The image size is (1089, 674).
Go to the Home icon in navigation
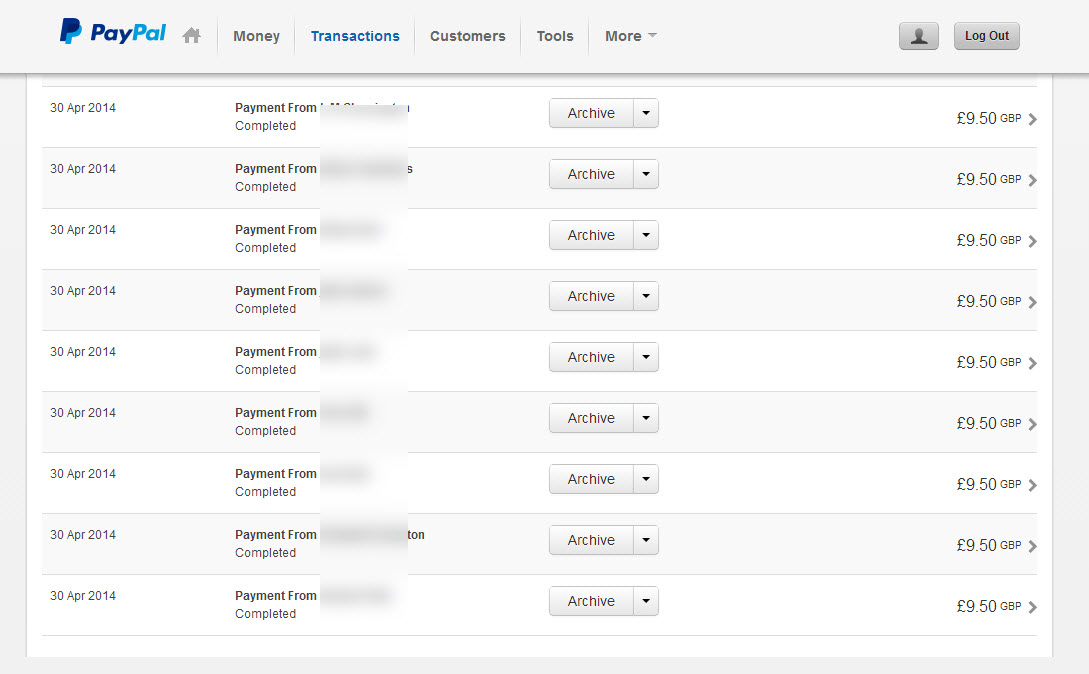pyautogui.click(x=192, y=36)
